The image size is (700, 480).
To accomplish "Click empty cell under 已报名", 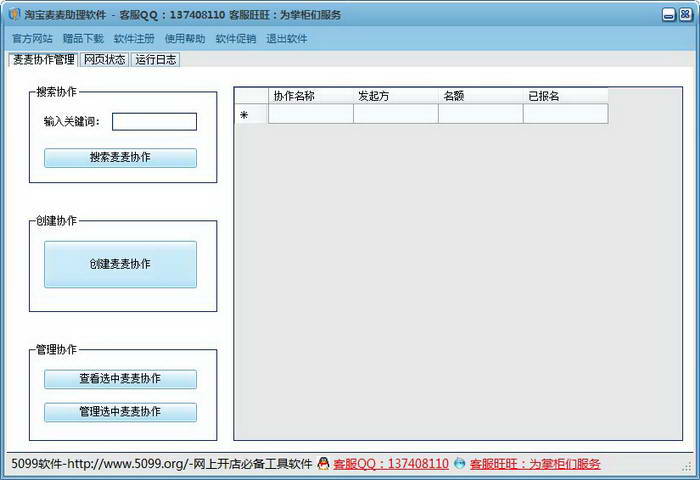I will [x=565, y=114].
